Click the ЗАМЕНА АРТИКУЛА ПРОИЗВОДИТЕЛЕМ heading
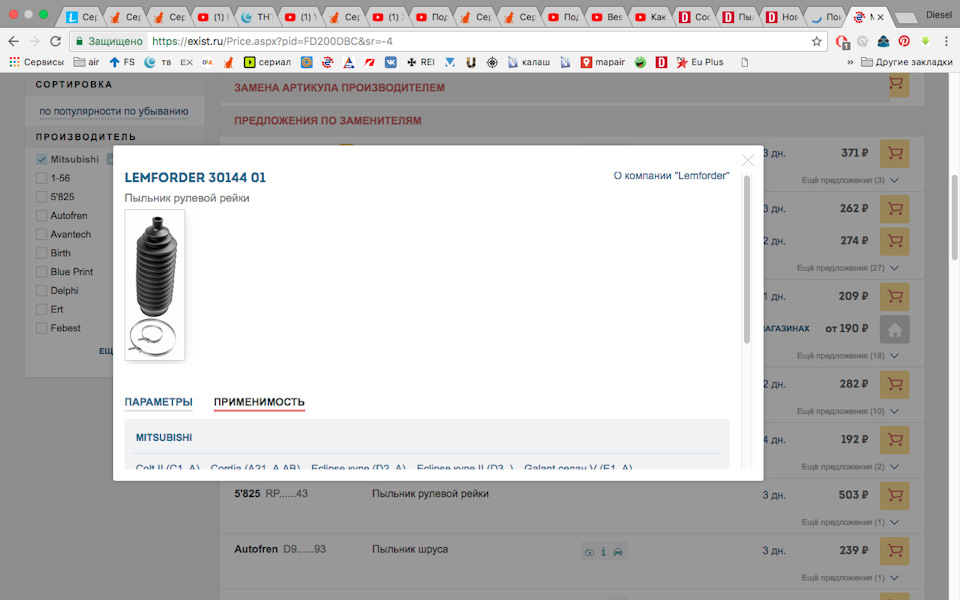Screen dimensions: 960x600 coord(339,88)
